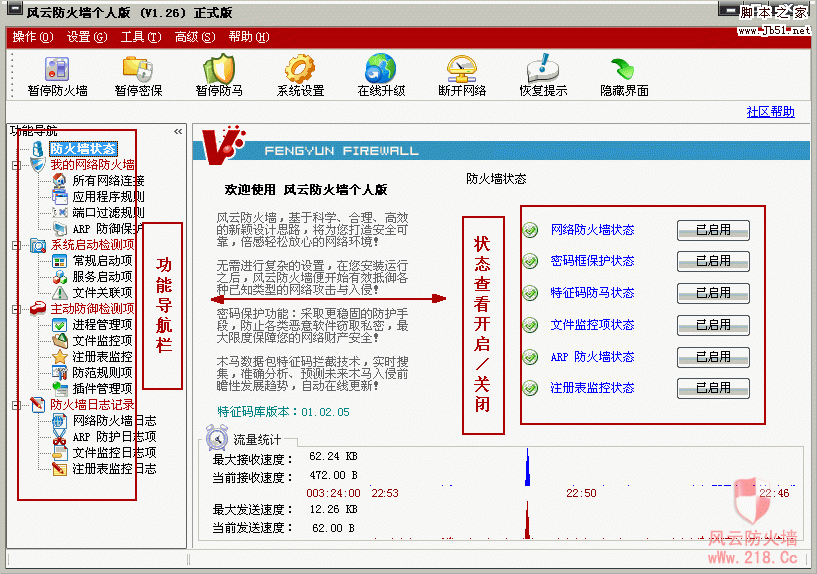The height and width of the screenshot is (574, 817).
Task: Click the checkmark icon beside 进程管理项
Action: coord(60,325)
